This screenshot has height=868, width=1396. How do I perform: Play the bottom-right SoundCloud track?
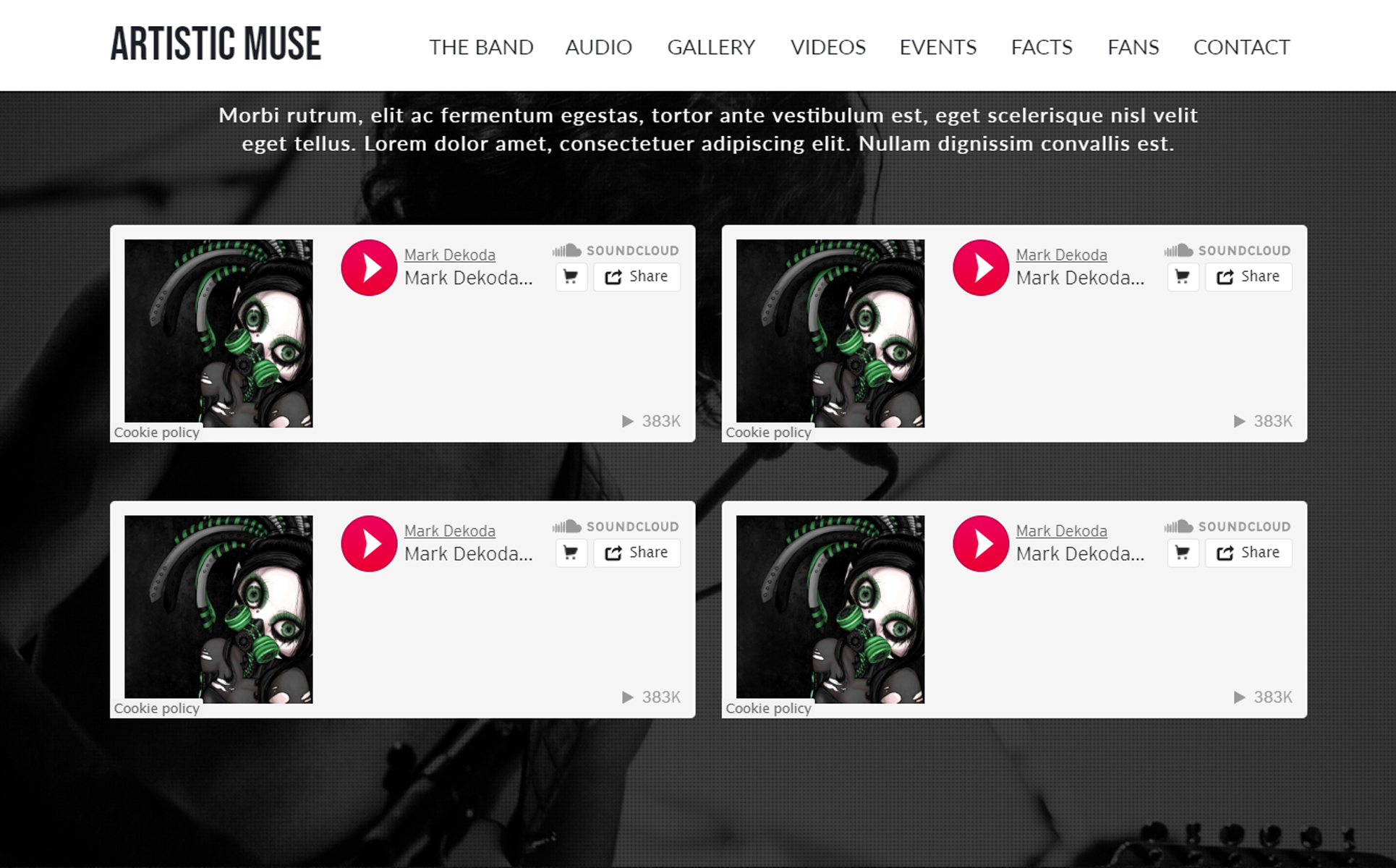pyautogui.click(x=981, y=544)
